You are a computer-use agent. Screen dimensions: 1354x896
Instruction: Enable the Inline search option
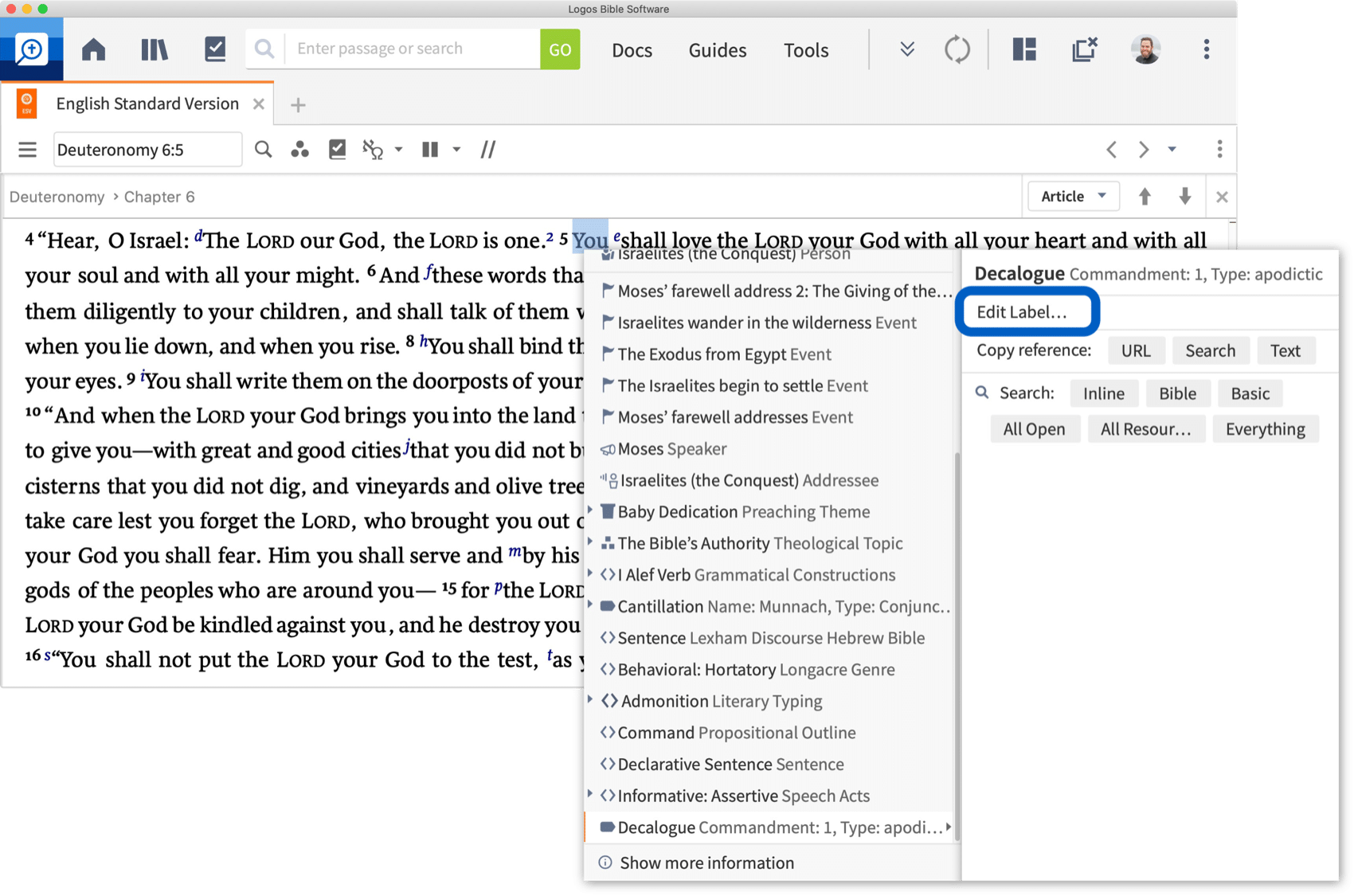[1104, 393]
